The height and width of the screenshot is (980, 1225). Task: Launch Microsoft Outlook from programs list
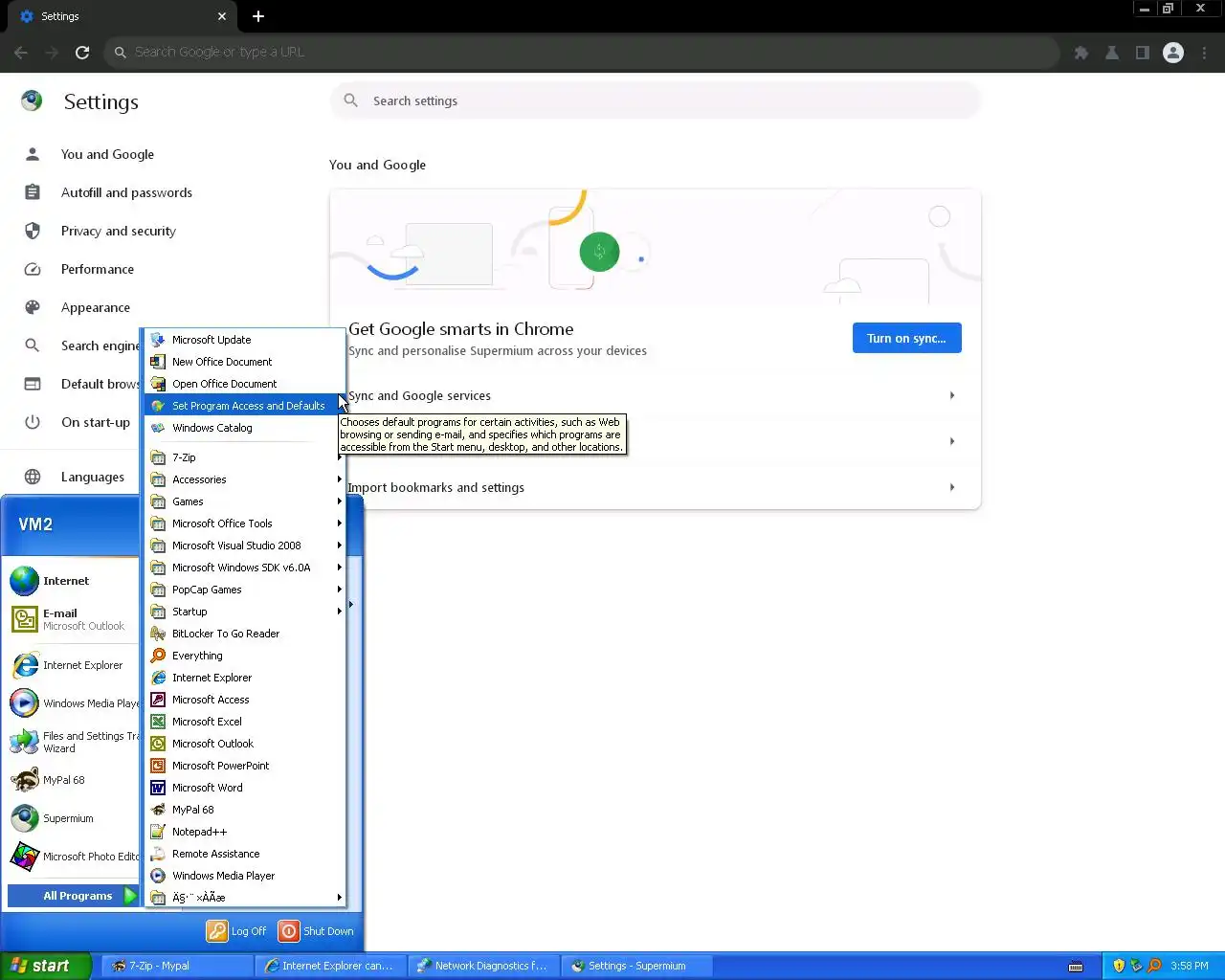pos(244,744)
